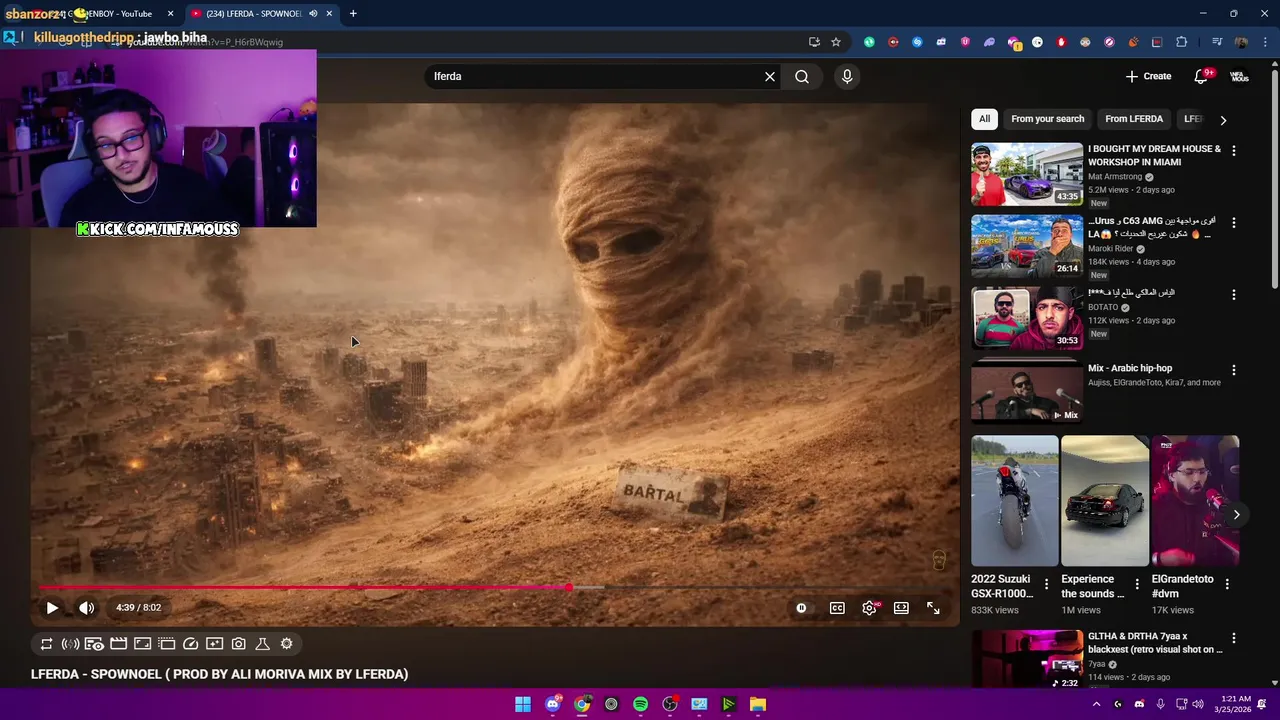Open the Maroki Rider channel link
Image resolution: width=1280 pixels, height=720 pixels.
pyautogui.click(x=1110, y=249)
